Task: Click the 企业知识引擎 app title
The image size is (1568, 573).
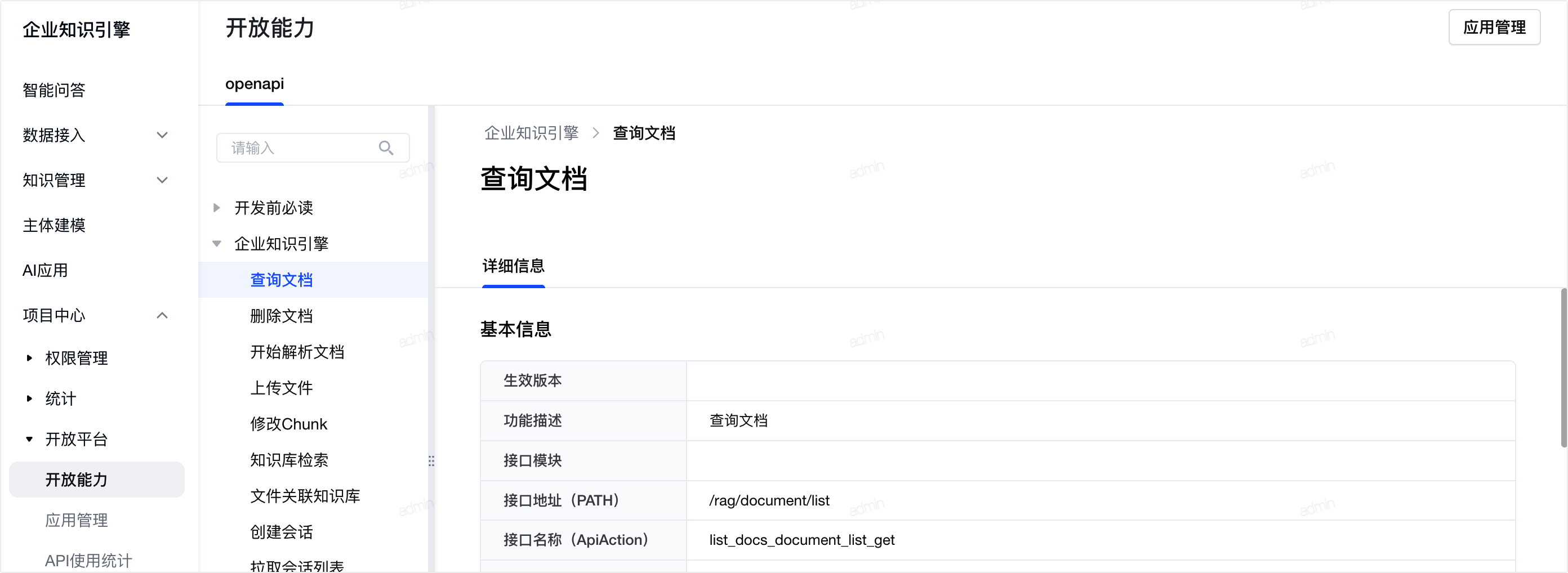Action: [77, 29]
